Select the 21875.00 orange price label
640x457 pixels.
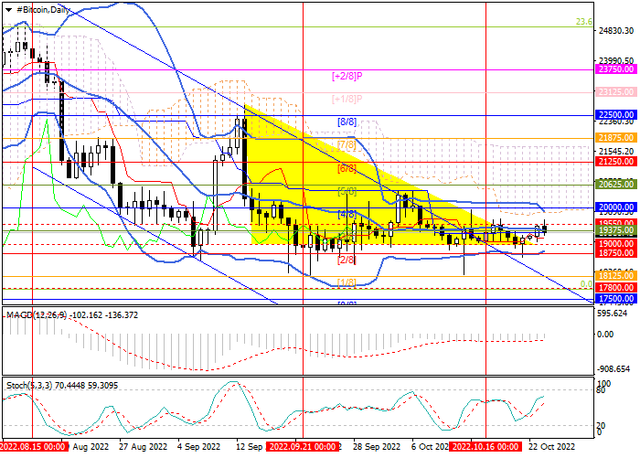[x=616, y=138]
